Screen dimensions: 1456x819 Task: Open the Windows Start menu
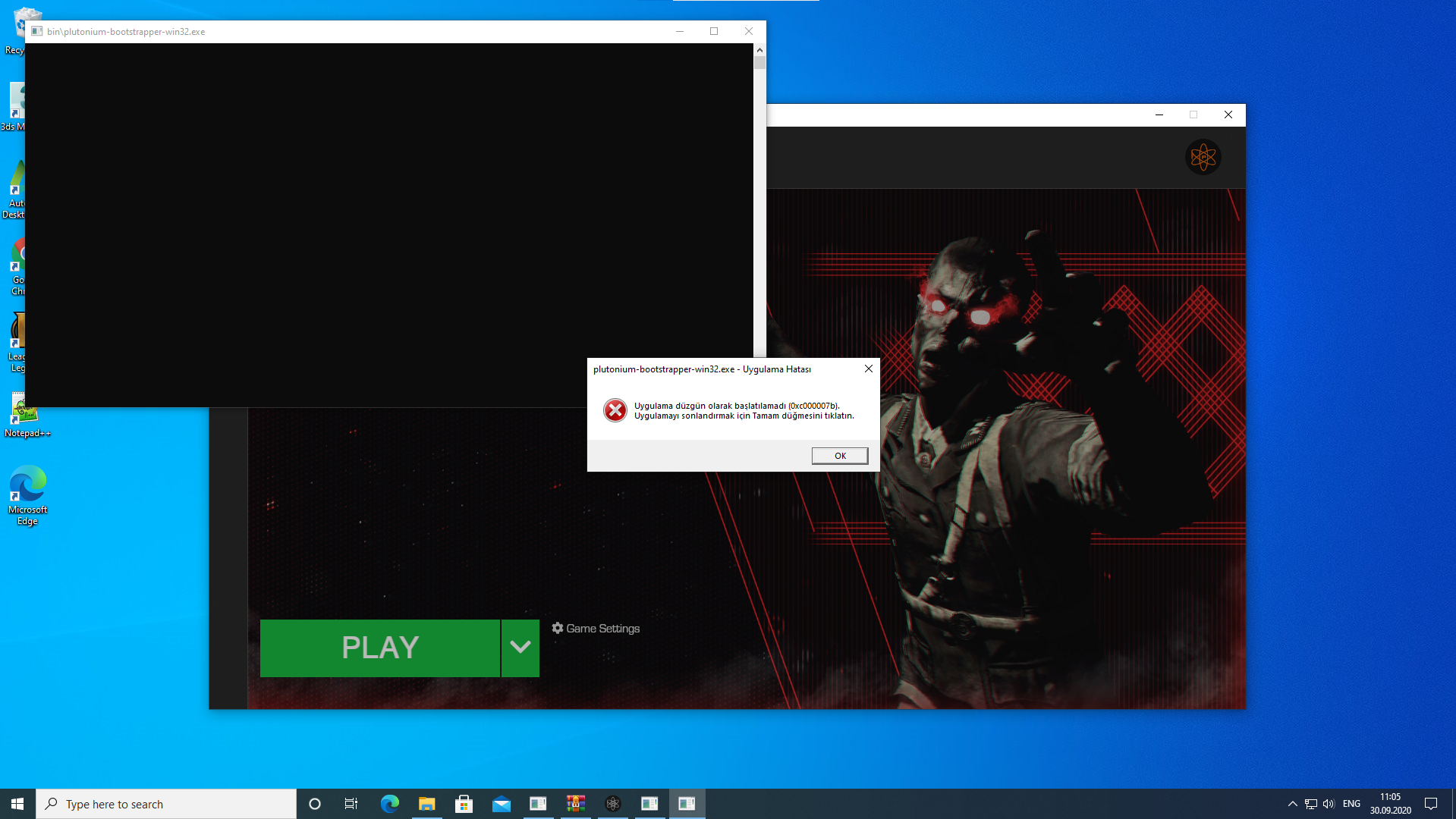[17, 804]
